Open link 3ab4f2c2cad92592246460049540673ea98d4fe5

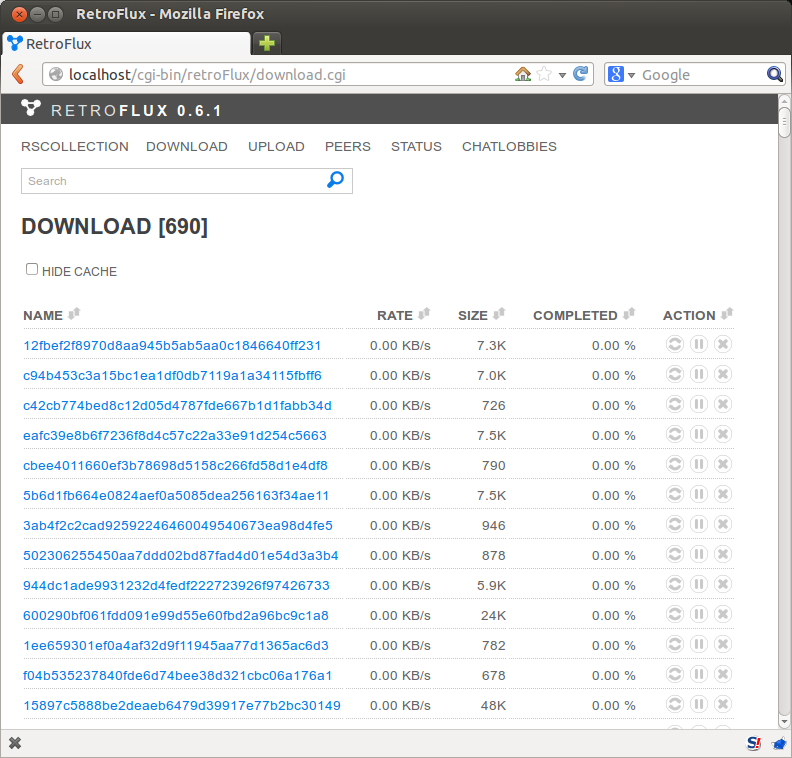click(x=178, y=525)
